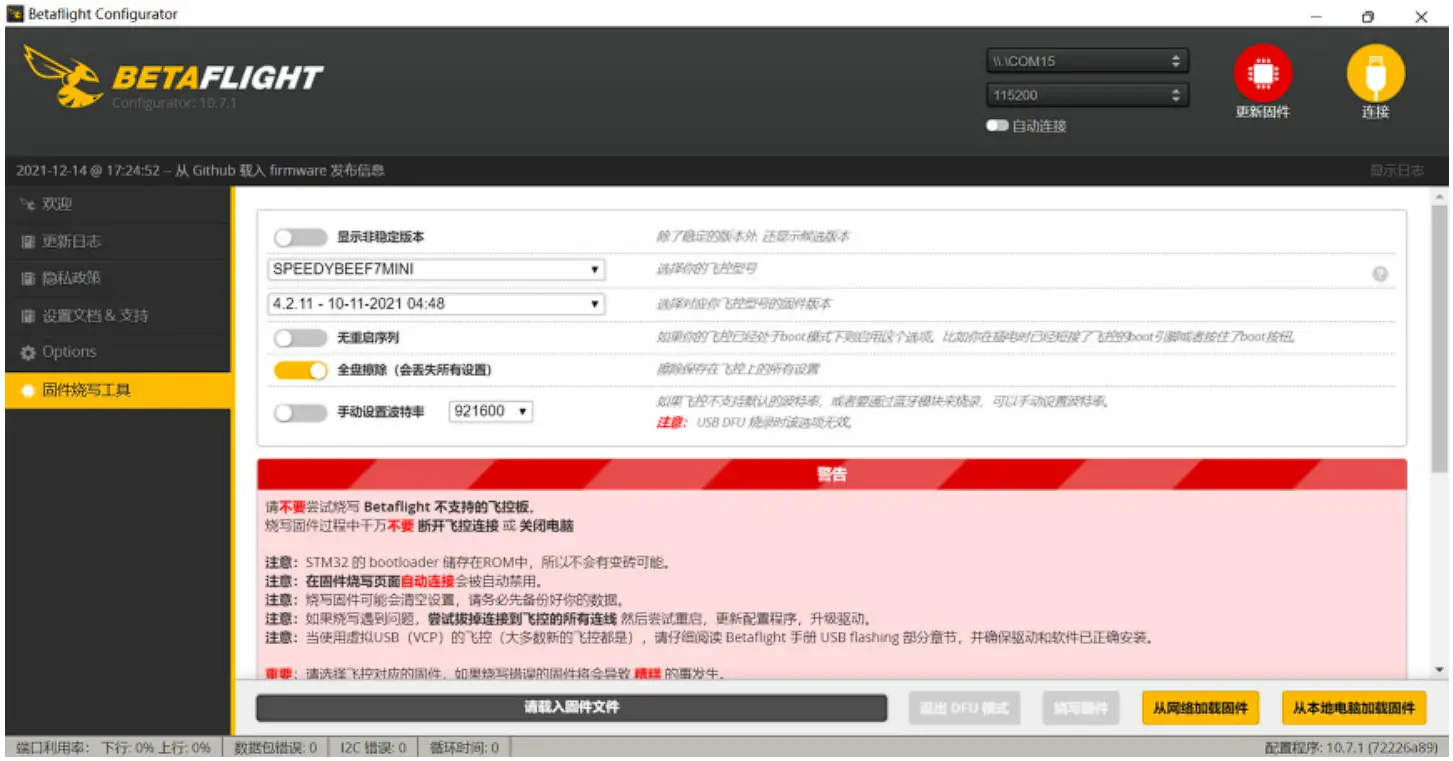
Task: Click the 警告 warning header
Action: tap(832, 474)
